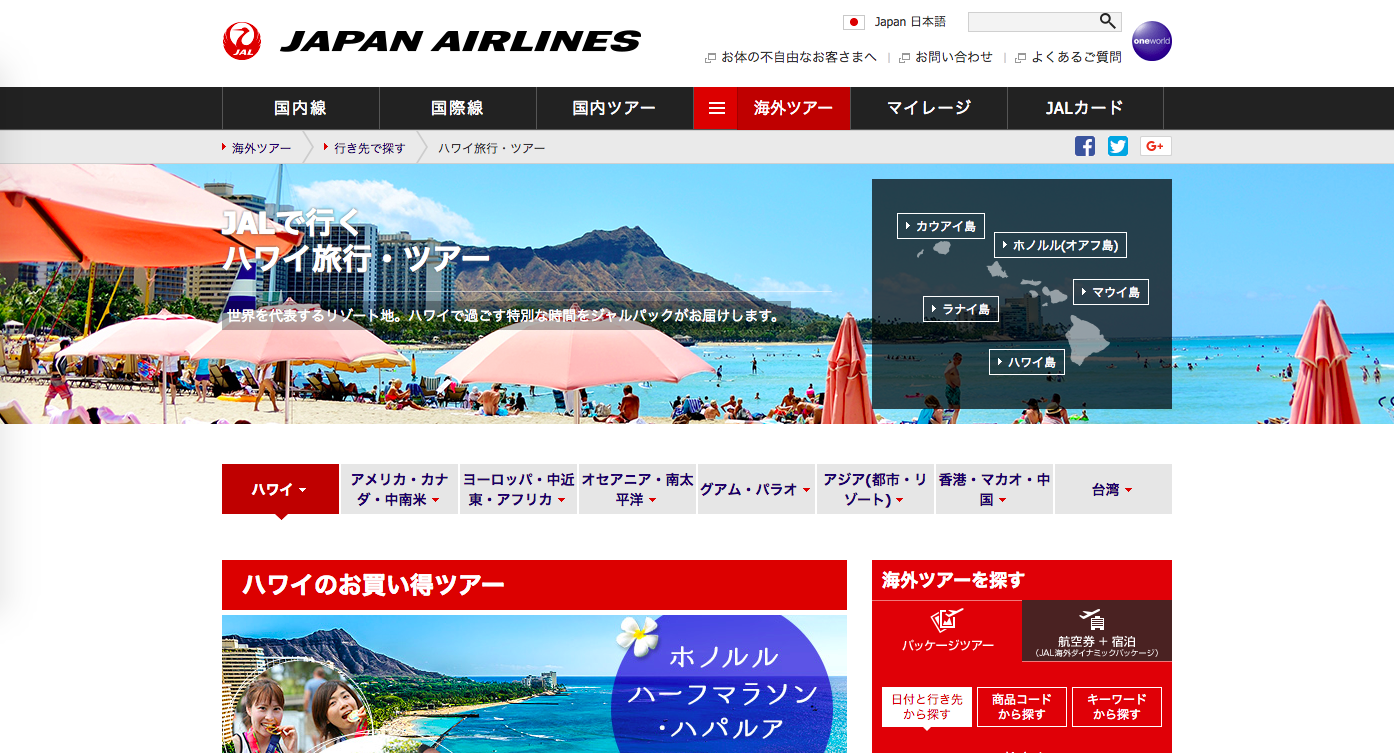Expand 香港・マカオ・中国 dropdown

pos(994,489)
